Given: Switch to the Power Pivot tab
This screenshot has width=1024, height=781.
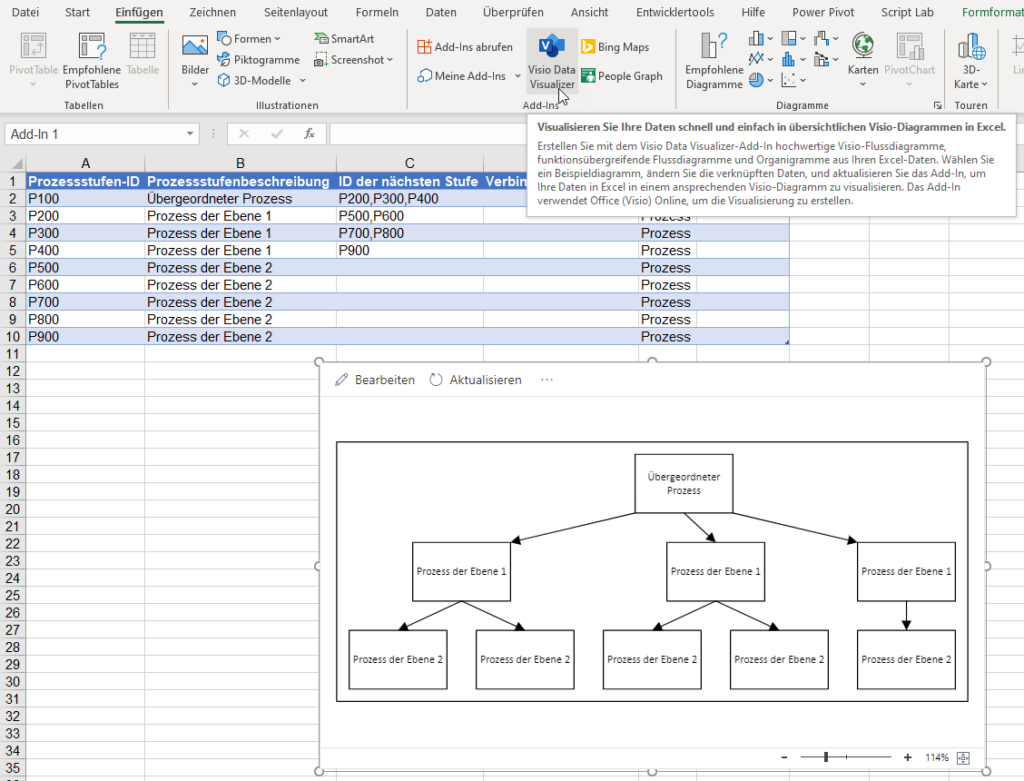Looking at the screenshot, I should pyautogui.click(x=822, y=12).
